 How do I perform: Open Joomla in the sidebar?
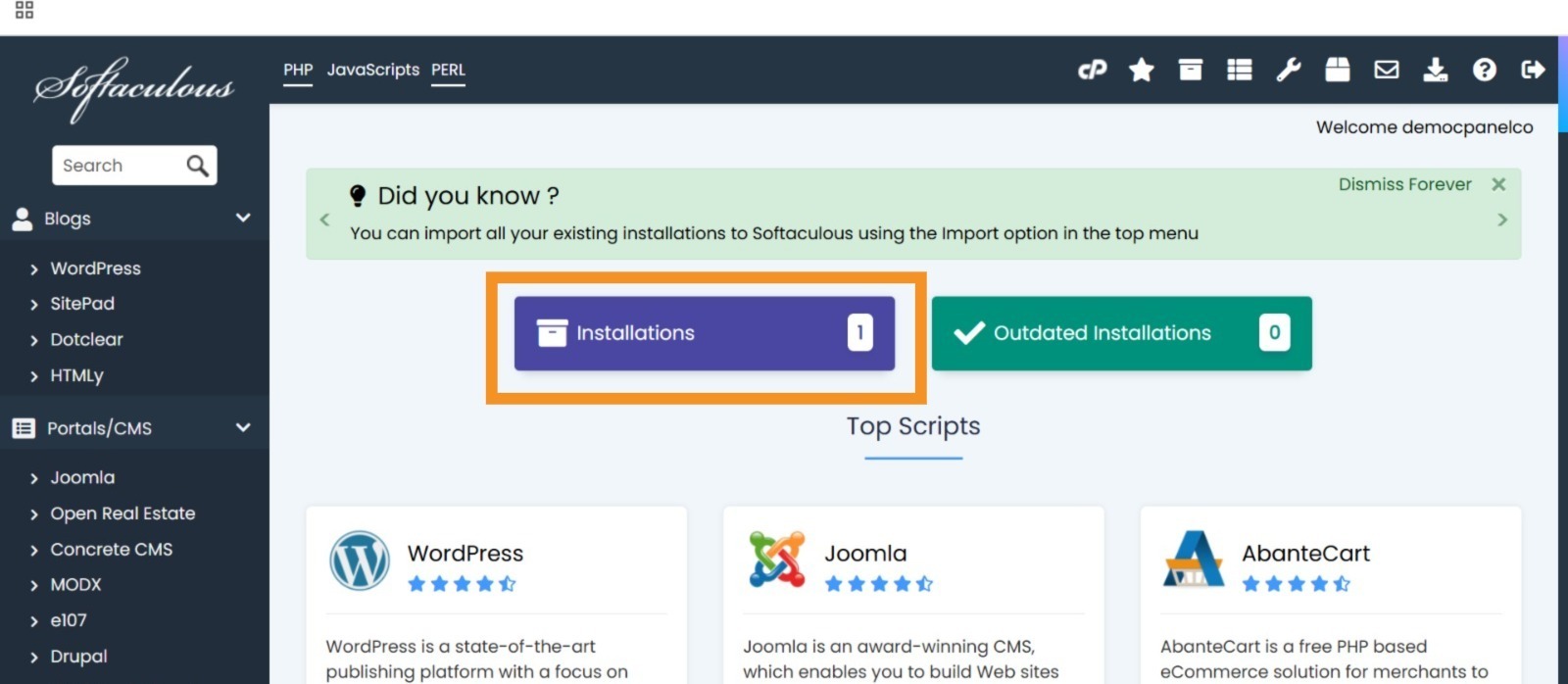(82, 478)
